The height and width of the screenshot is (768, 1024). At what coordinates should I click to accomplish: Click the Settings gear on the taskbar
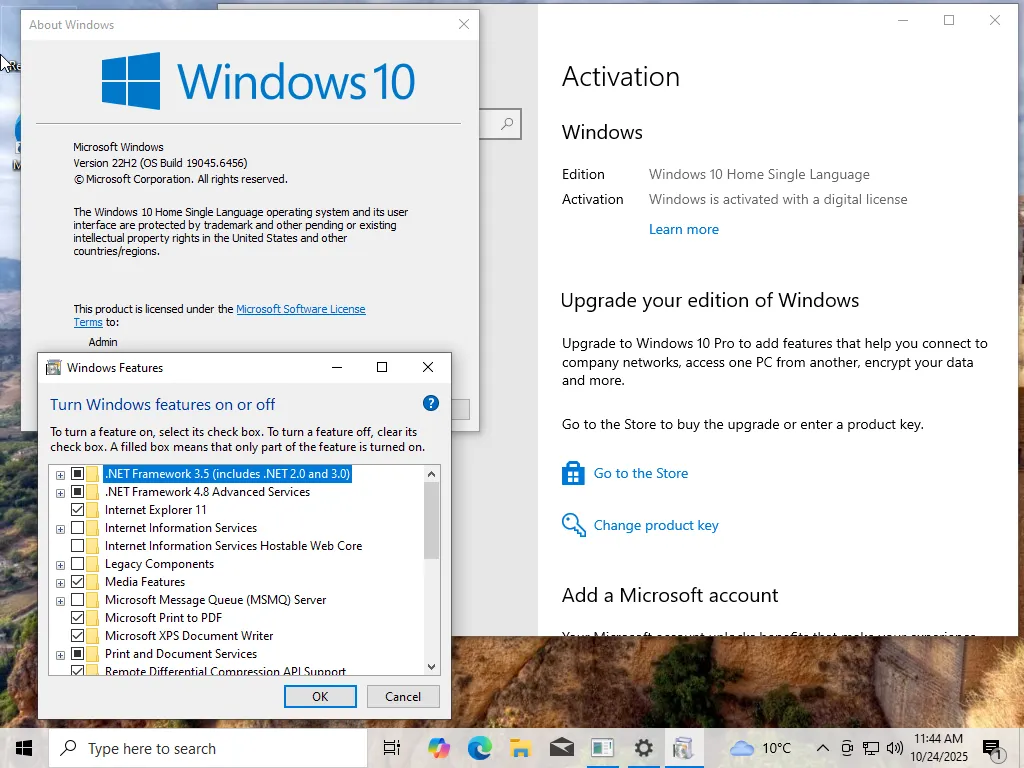tap(643, 748)
